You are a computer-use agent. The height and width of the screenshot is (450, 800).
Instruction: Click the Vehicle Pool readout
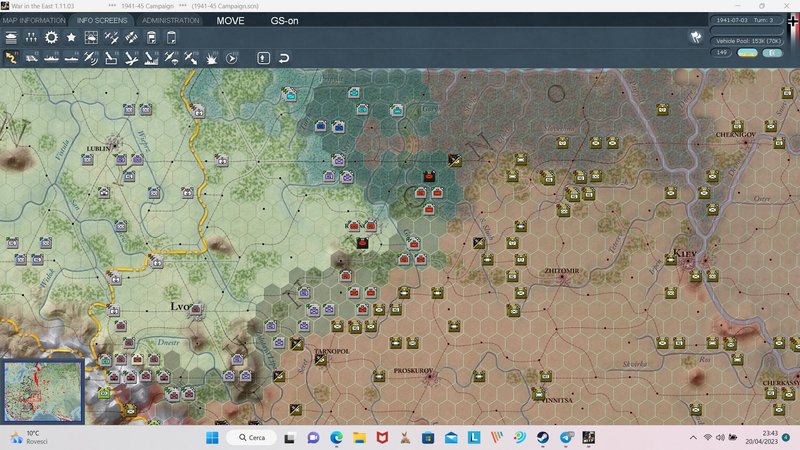pos(747,41)
